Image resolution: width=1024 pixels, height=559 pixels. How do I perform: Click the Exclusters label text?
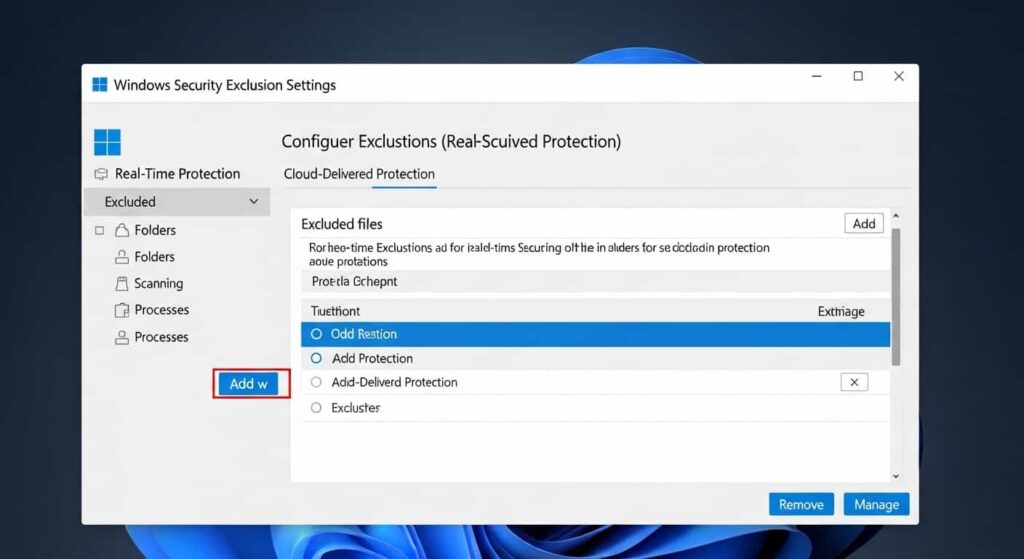click(356, 407)
